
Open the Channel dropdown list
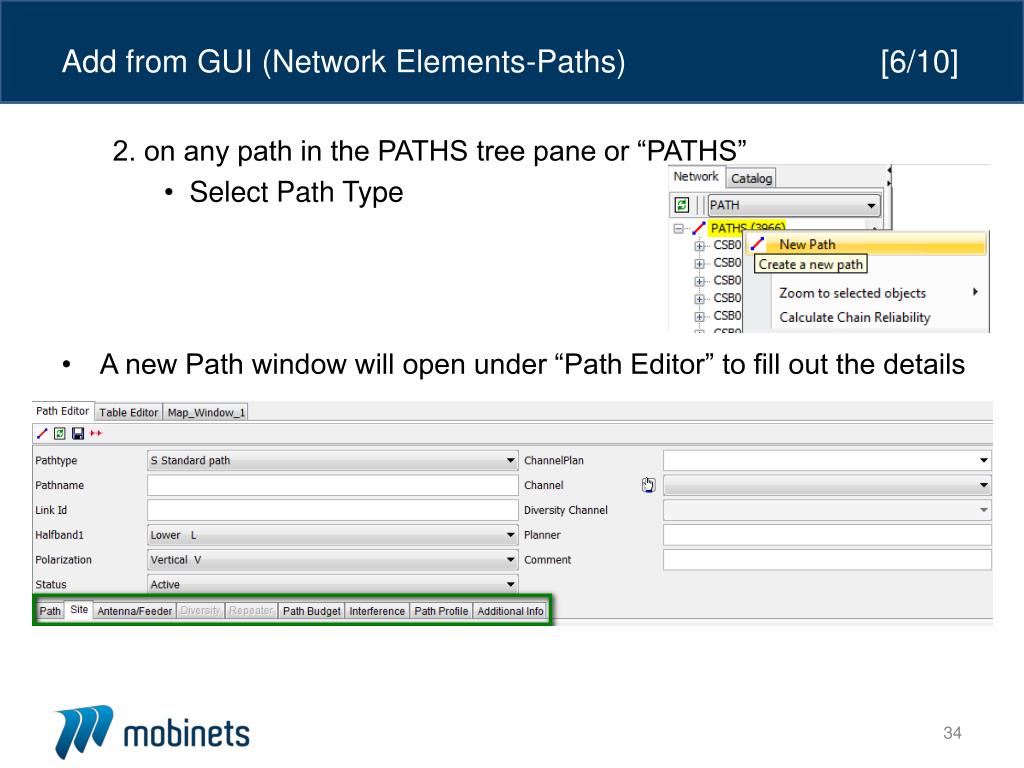coord(827,485)
